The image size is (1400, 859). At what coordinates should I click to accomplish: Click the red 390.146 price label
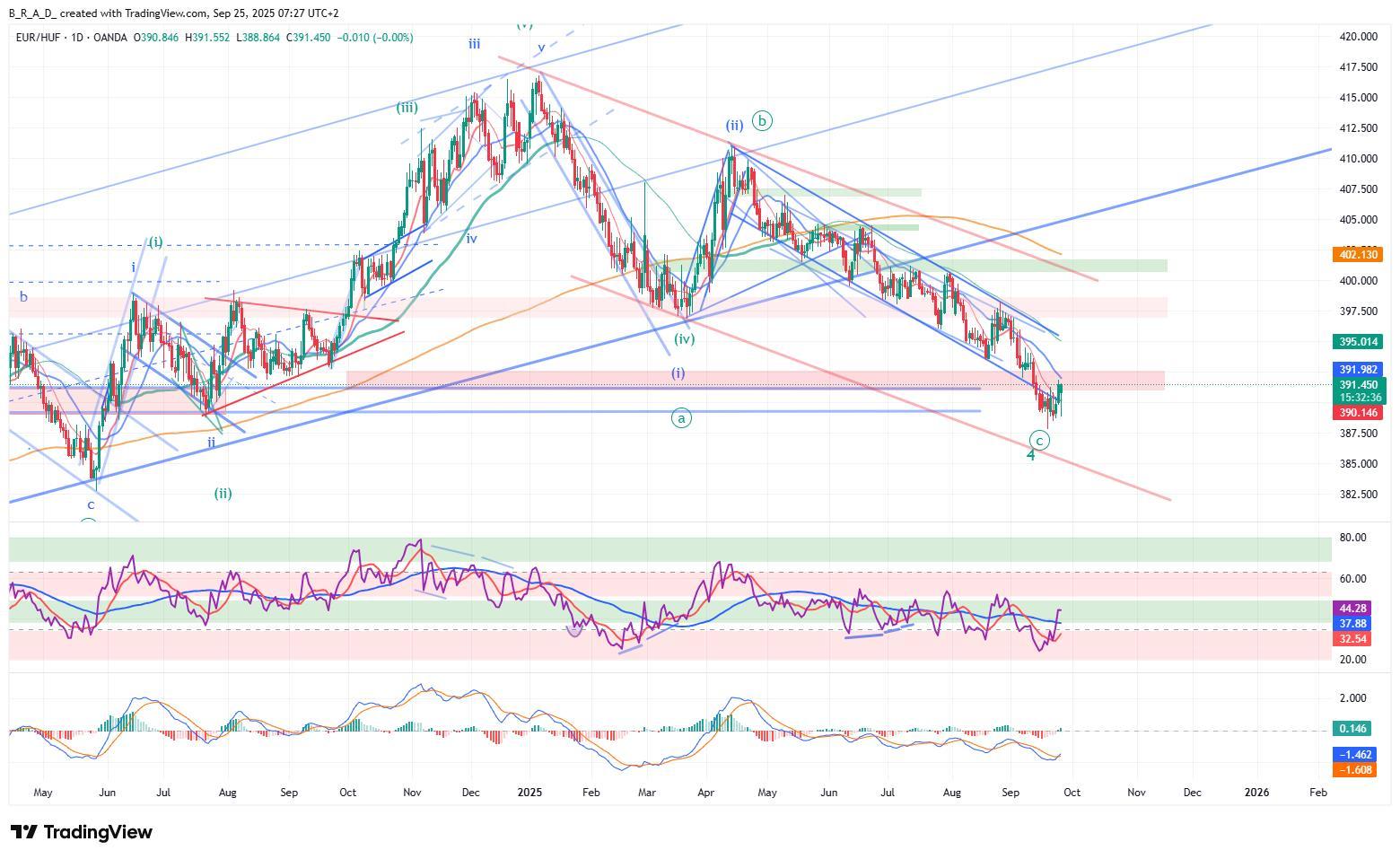tap(1357, 413)
